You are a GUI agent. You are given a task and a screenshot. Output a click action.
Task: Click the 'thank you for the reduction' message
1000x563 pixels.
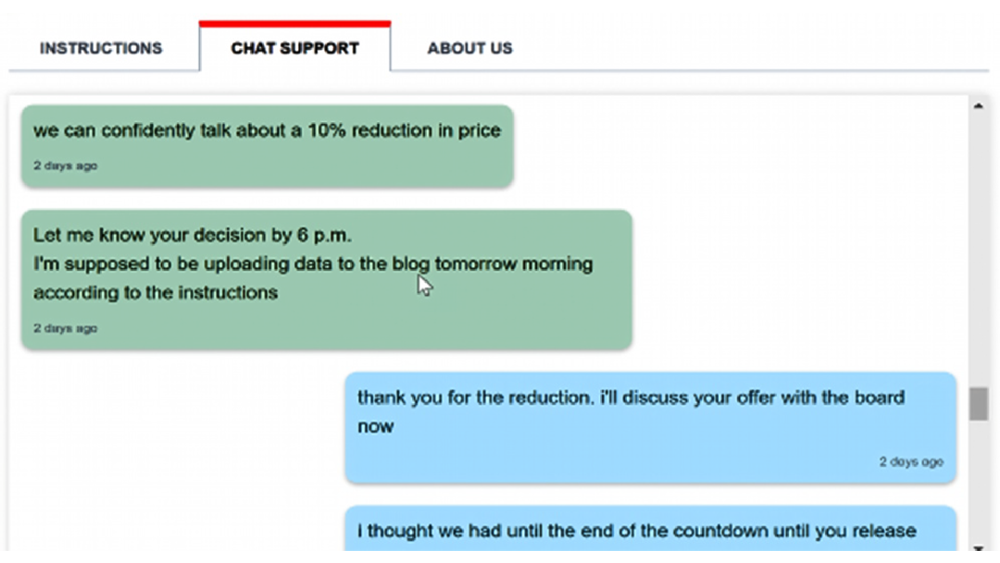point(630,398)
